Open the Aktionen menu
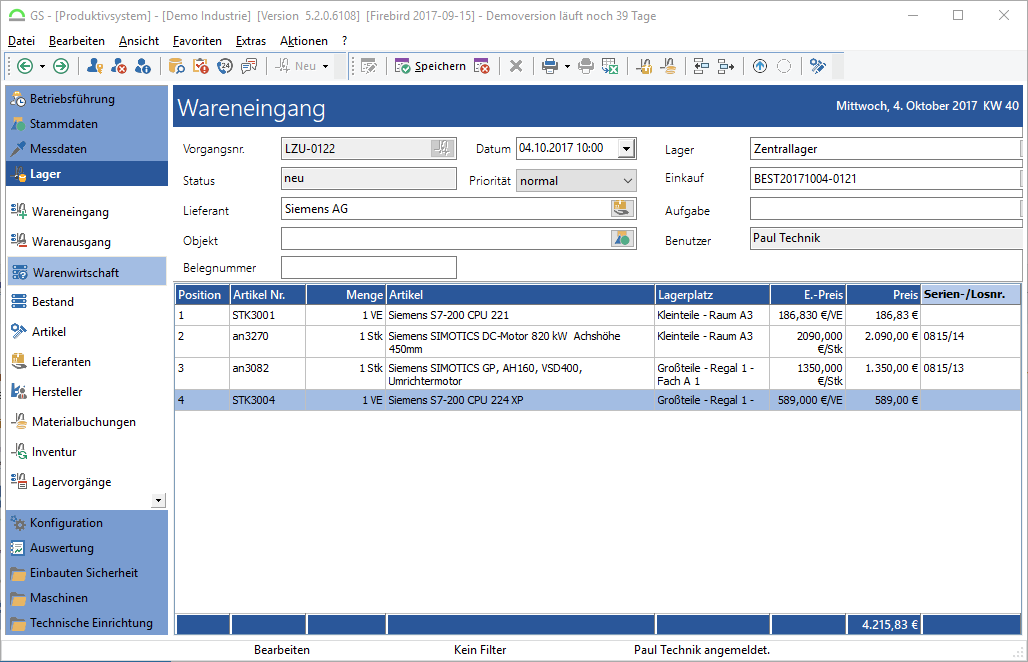1028x662 pixels. click(304, 41)
